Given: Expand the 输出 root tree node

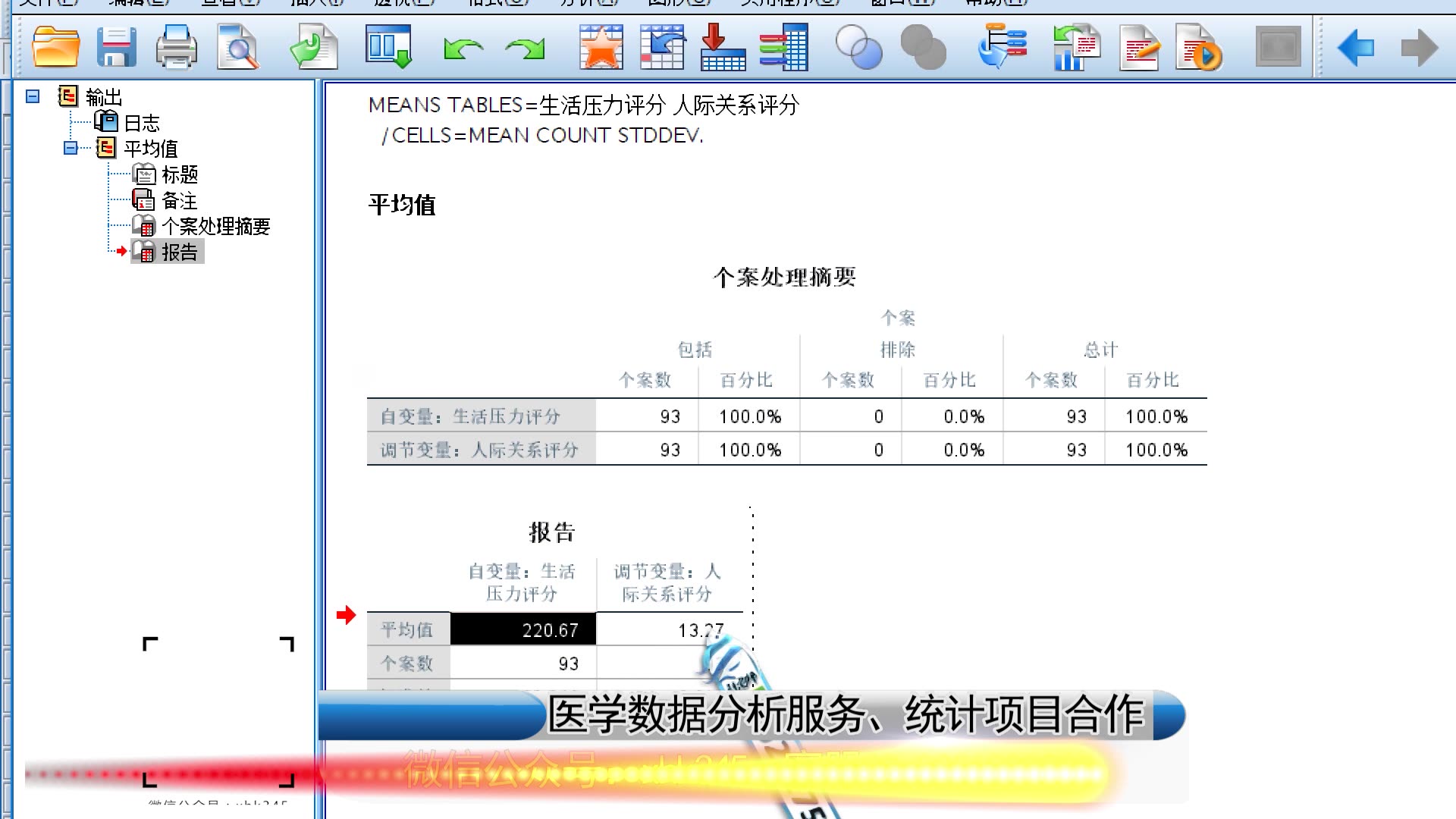Looking at the screenshot, I should click(32, 95).
